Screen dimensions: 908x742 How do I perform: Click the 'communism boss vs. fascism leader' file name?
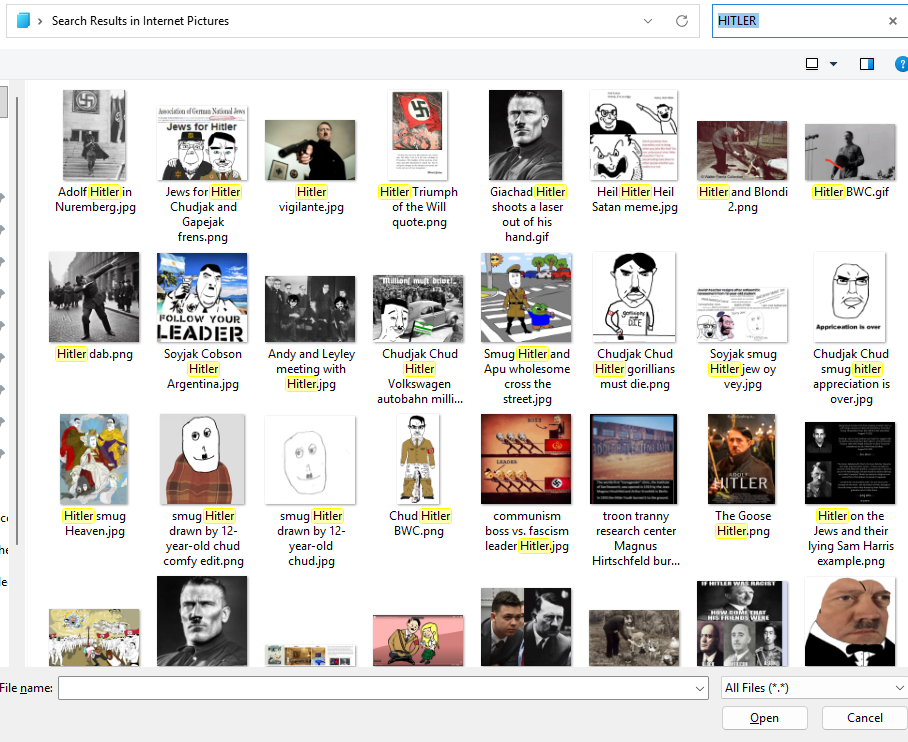tap(527, 531)
